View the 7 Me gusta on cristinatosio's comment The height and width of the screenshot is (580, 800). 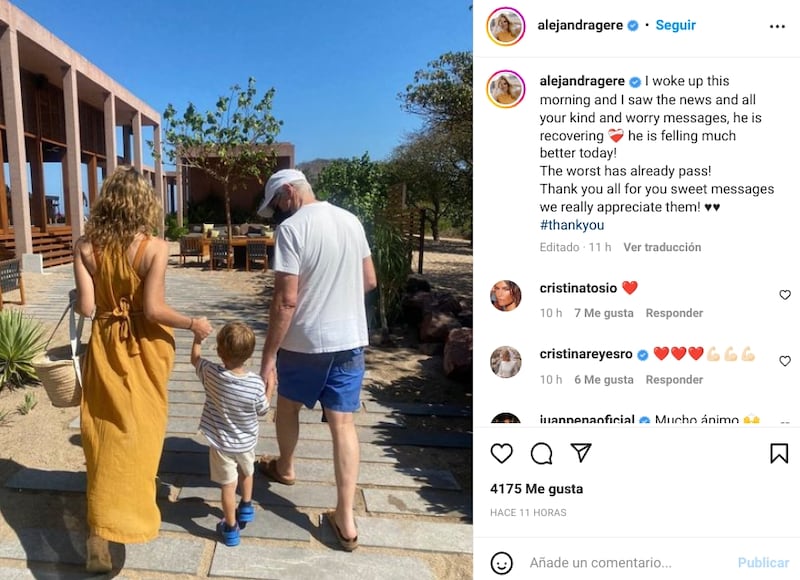tap(604, 313)
